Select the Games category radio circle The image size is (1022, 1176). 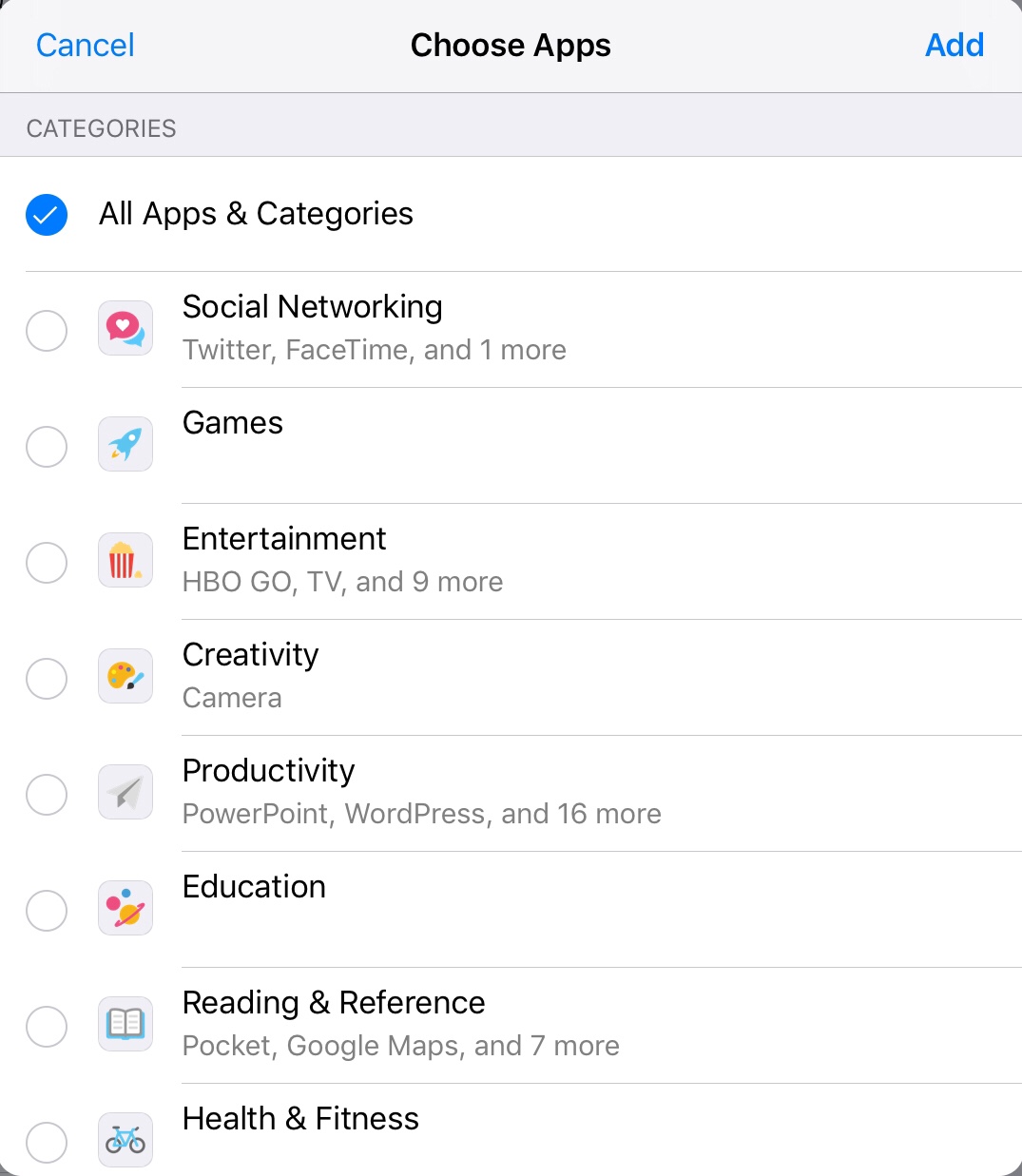[x=47, y=447]
